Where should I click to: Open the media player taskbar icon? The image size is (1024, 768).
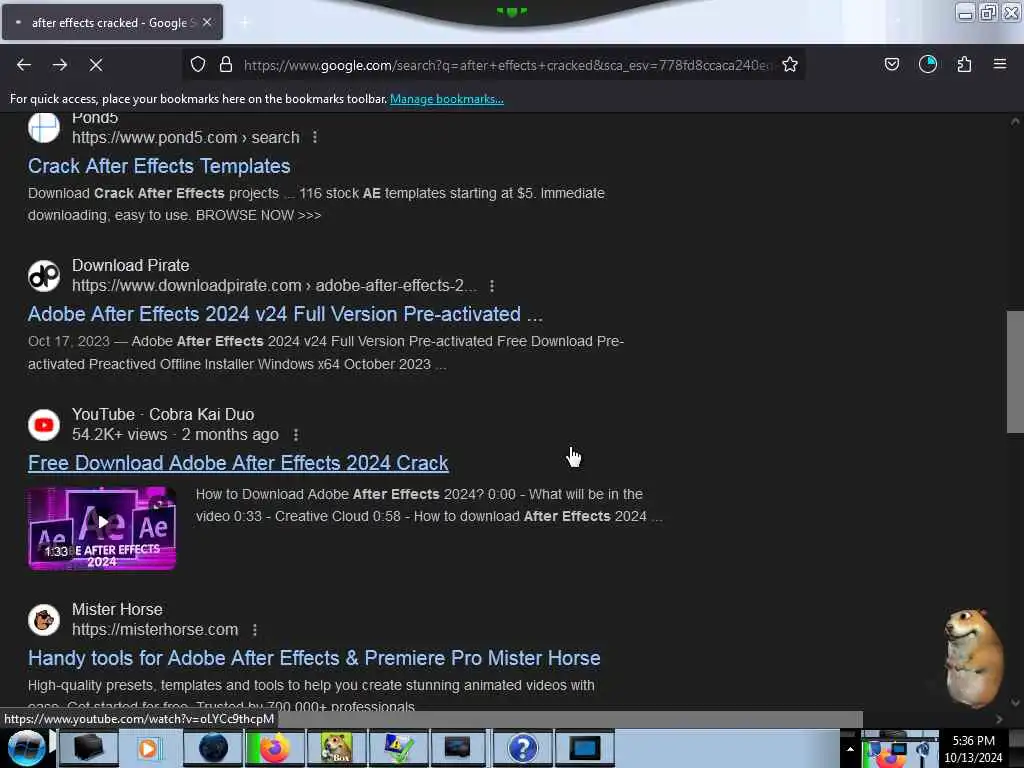149,748
